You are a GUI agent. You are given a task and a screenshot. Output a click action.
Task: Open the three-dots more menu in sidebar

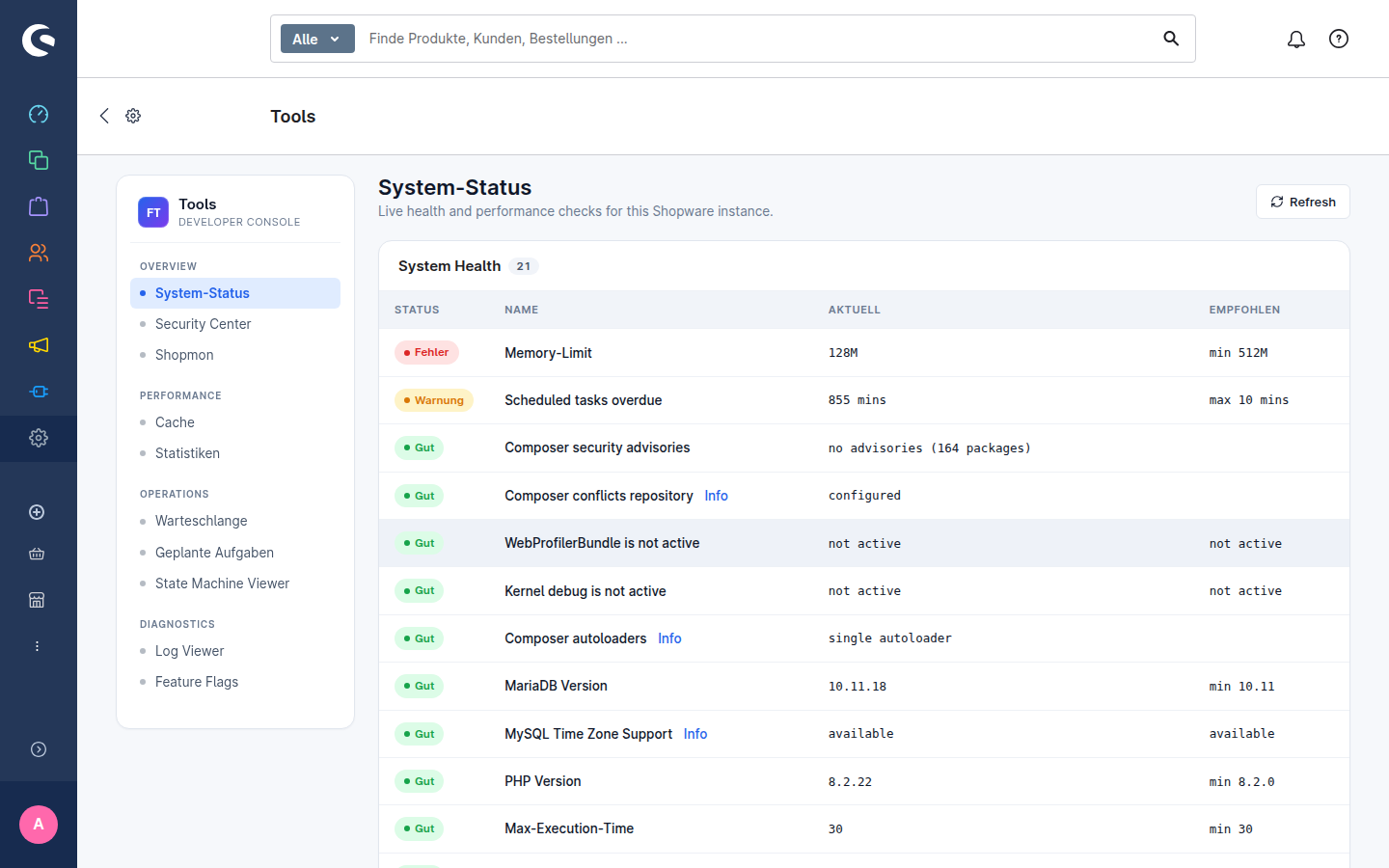(37, 646)
